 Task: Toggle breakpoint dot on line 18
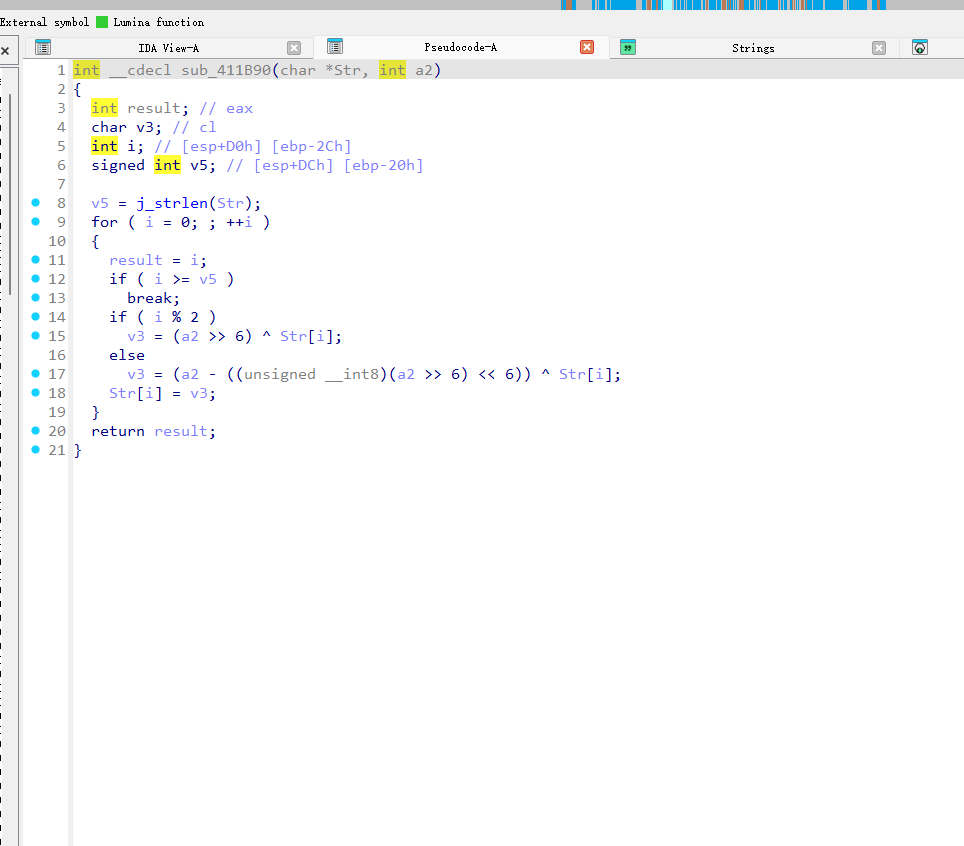(36, 392)
